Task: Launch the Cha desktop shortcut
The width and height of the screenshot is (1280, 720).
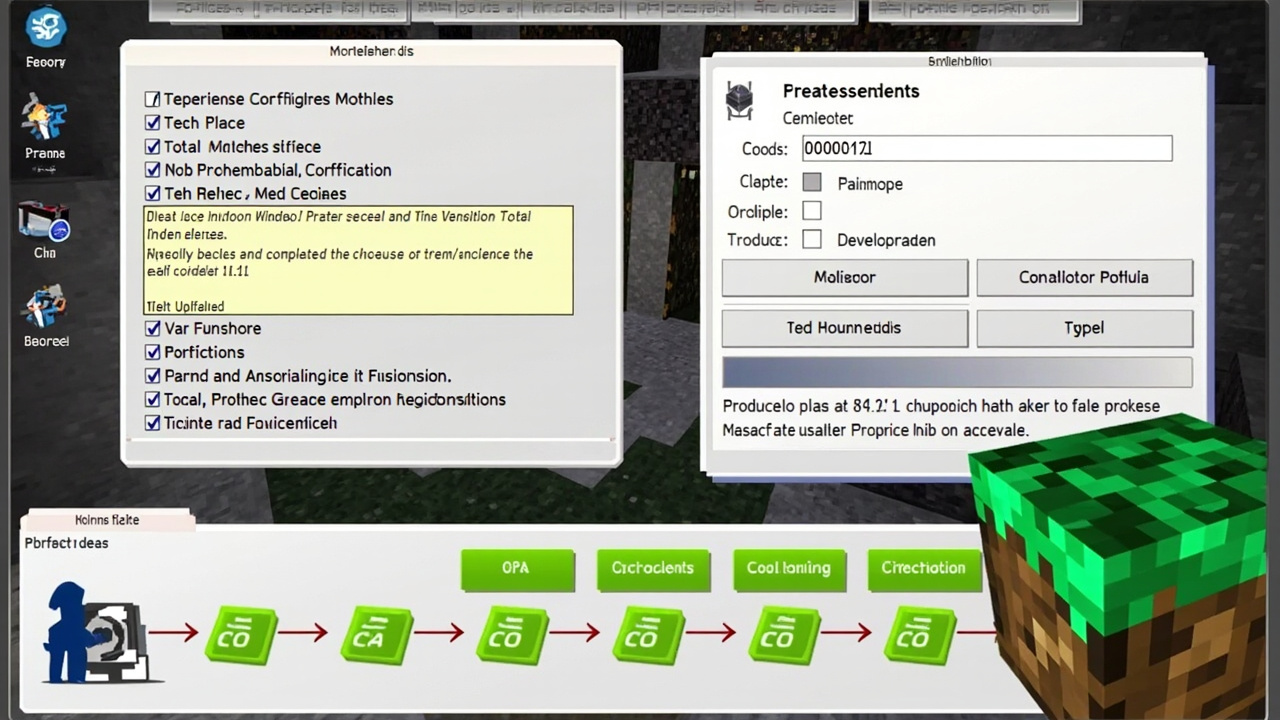Action: click(44, 220)
